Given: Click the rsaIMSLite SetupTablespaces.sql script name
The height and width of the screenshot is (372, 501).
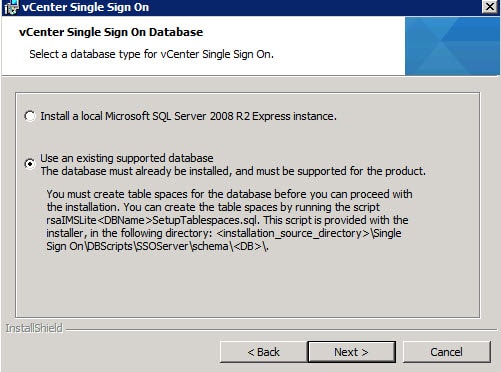Looking at the screenshot, I should (x=152, y=220).
